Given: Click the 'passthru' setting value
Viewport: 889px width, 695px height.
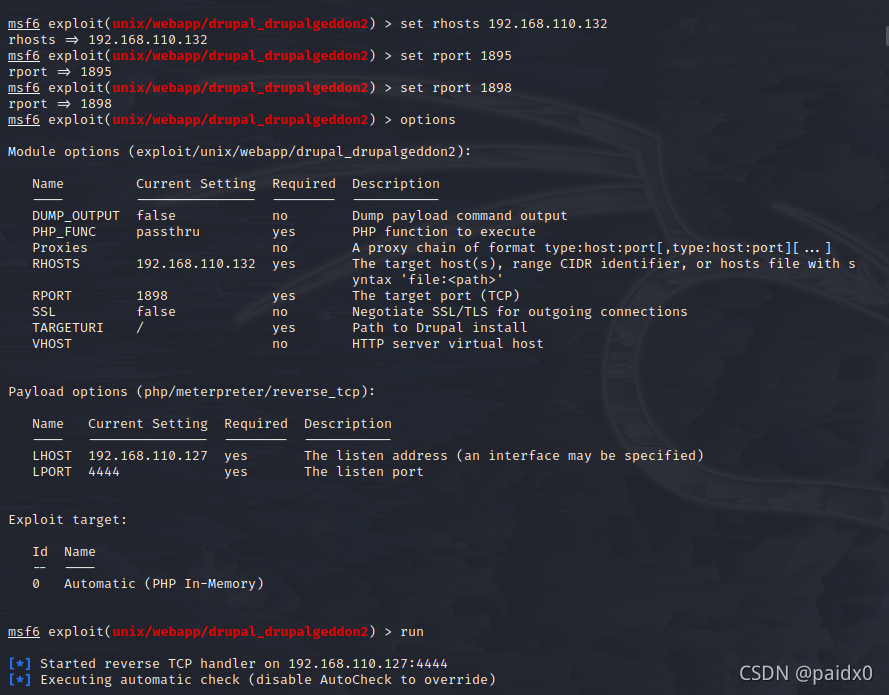Looking at the screenshot, I should pyautogui.click(x=168, y=232).
